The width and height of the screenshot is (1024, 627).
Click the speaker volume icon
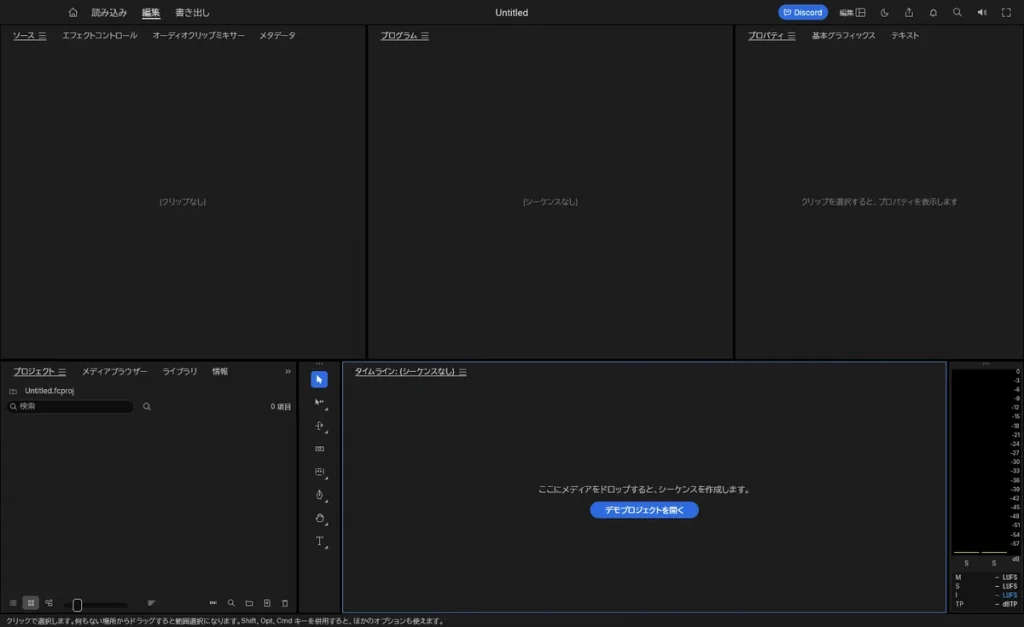982,12
